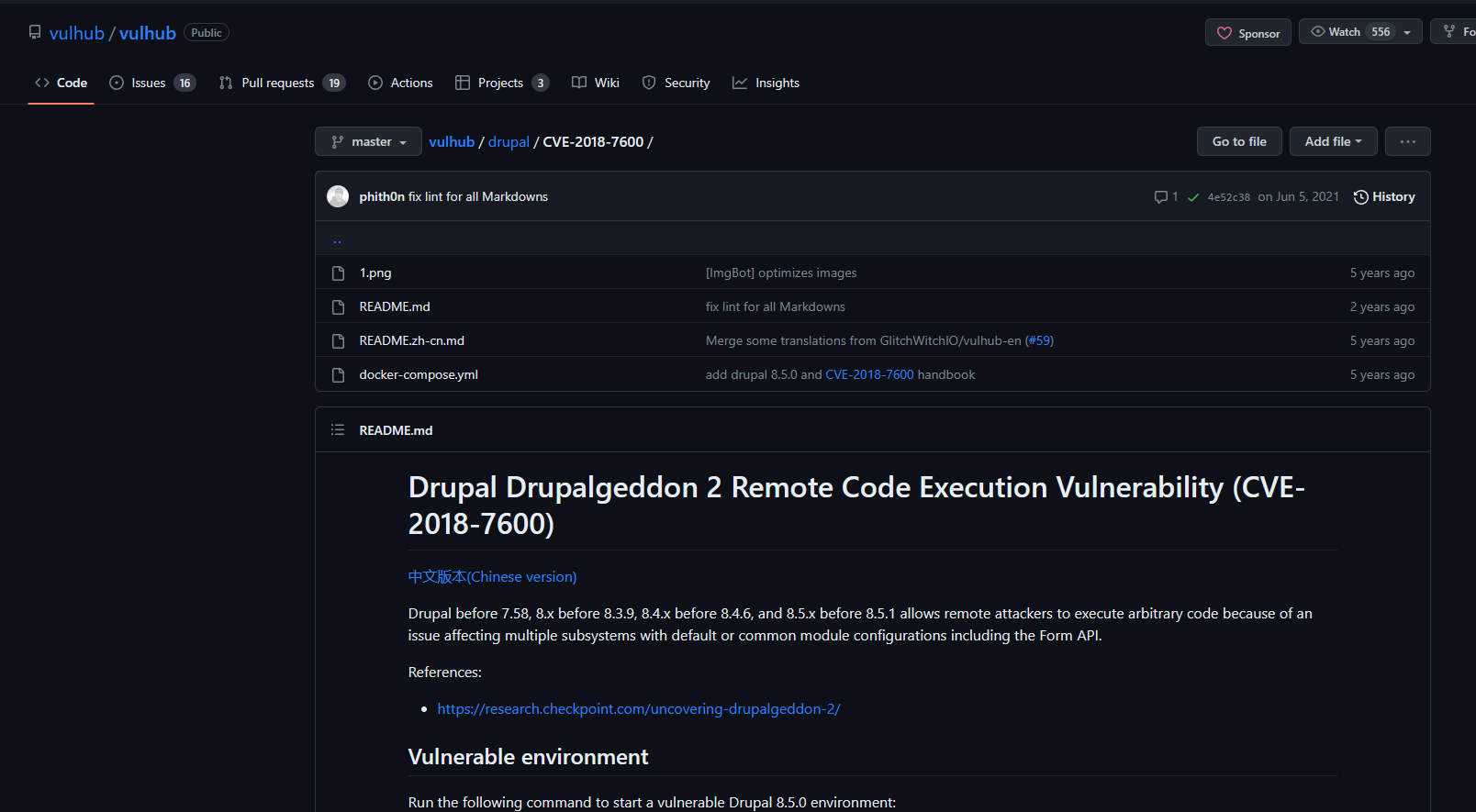Viewport: 1476px width, 812px height.
Task: Click the Security shield icon
Action: pos(649,83)
